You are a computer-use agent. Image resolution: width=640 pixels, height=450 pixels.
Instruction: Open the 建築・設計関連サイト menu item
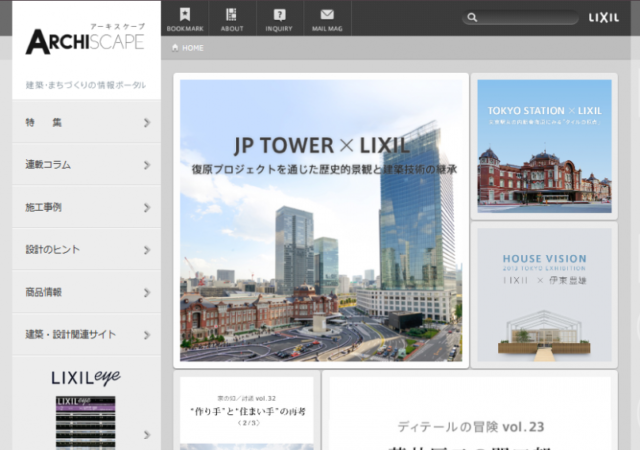(x=87, y=335)
